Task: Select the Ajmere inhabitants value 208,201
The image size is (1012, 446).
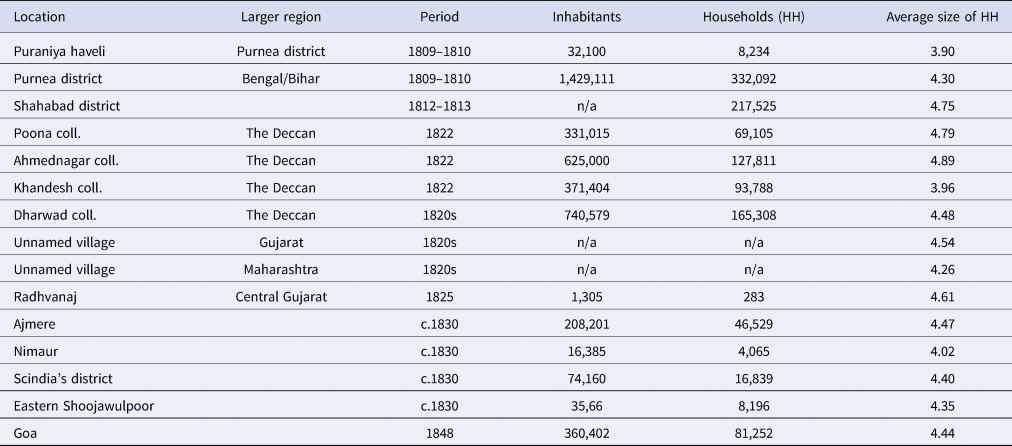Action: (587, 324)
